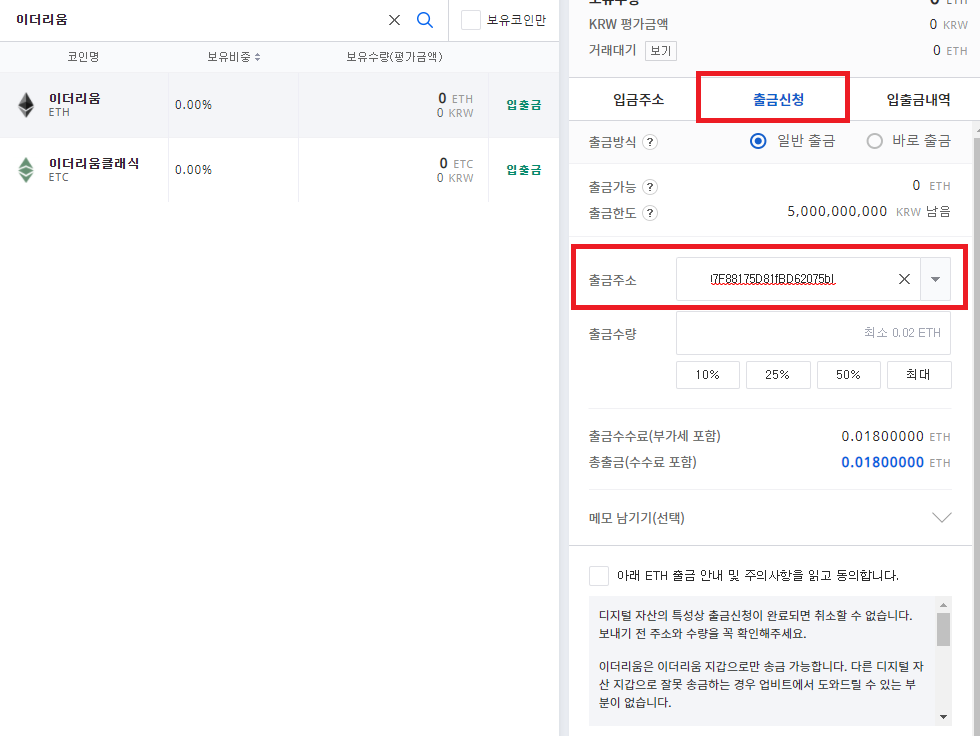Viewport: 980px width, 736px height.
Task: Open help icon next to 출금한도
Action: 650,213
